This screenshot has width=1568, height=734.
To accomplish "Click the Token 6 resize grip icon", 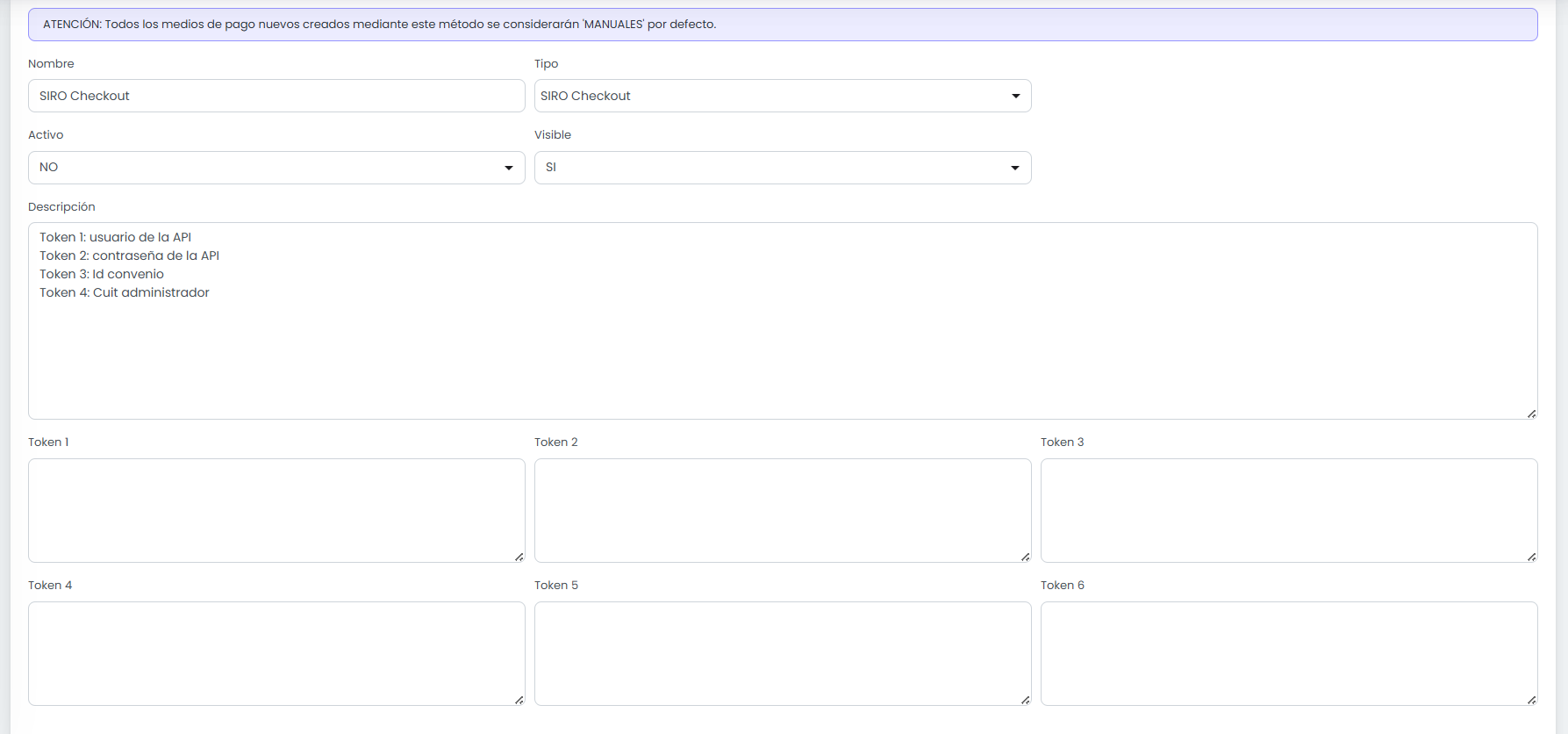I will [1532, 700].
